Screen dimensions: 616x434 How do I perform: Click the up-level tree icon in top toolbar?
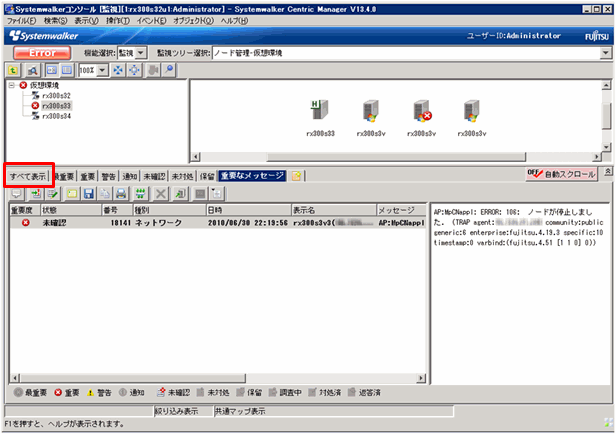point(13,70)
